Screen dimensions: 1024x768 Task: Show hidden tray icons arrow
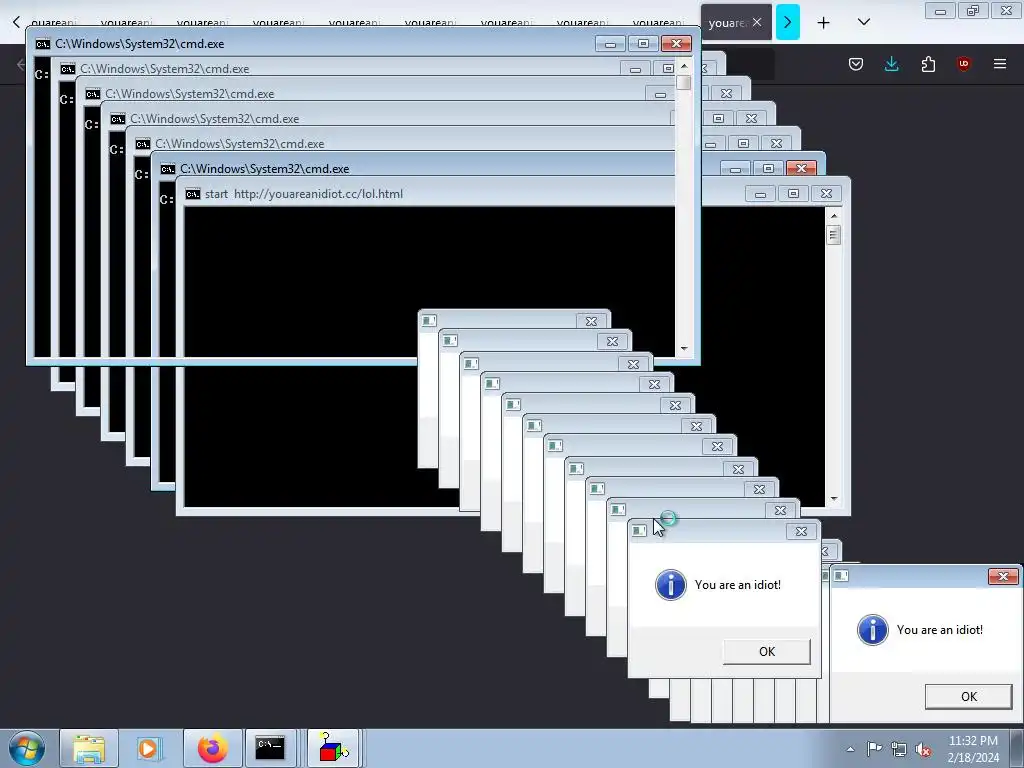tap(850, 749)
